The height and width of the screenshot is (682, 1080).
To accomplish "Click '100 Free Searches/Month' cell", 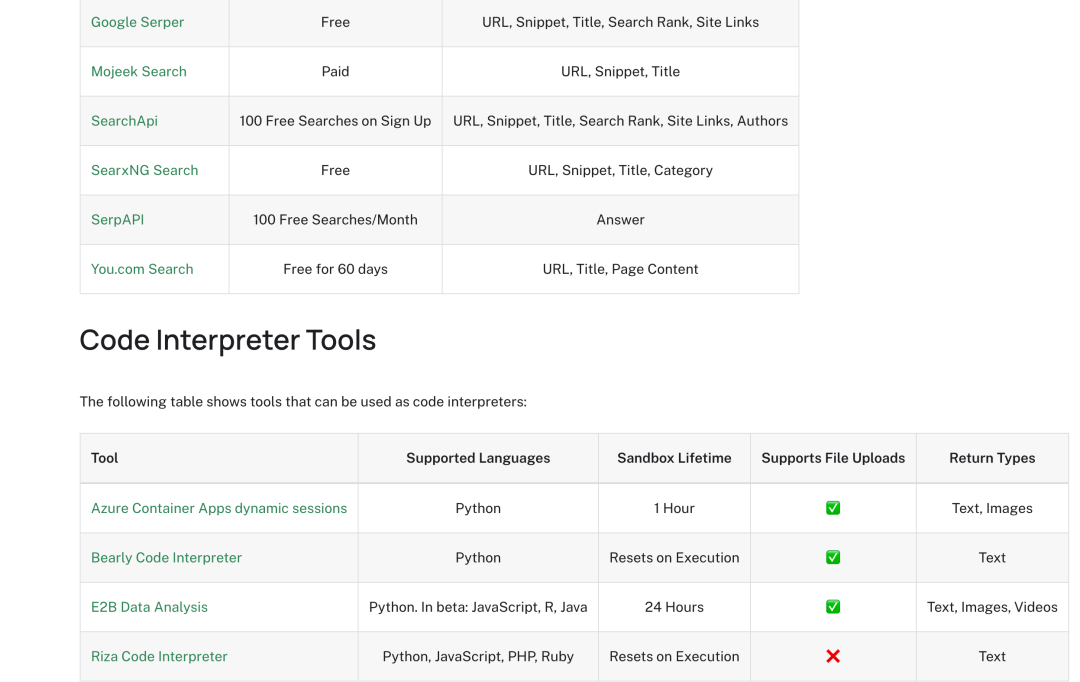I will click(x=335, y=220).
